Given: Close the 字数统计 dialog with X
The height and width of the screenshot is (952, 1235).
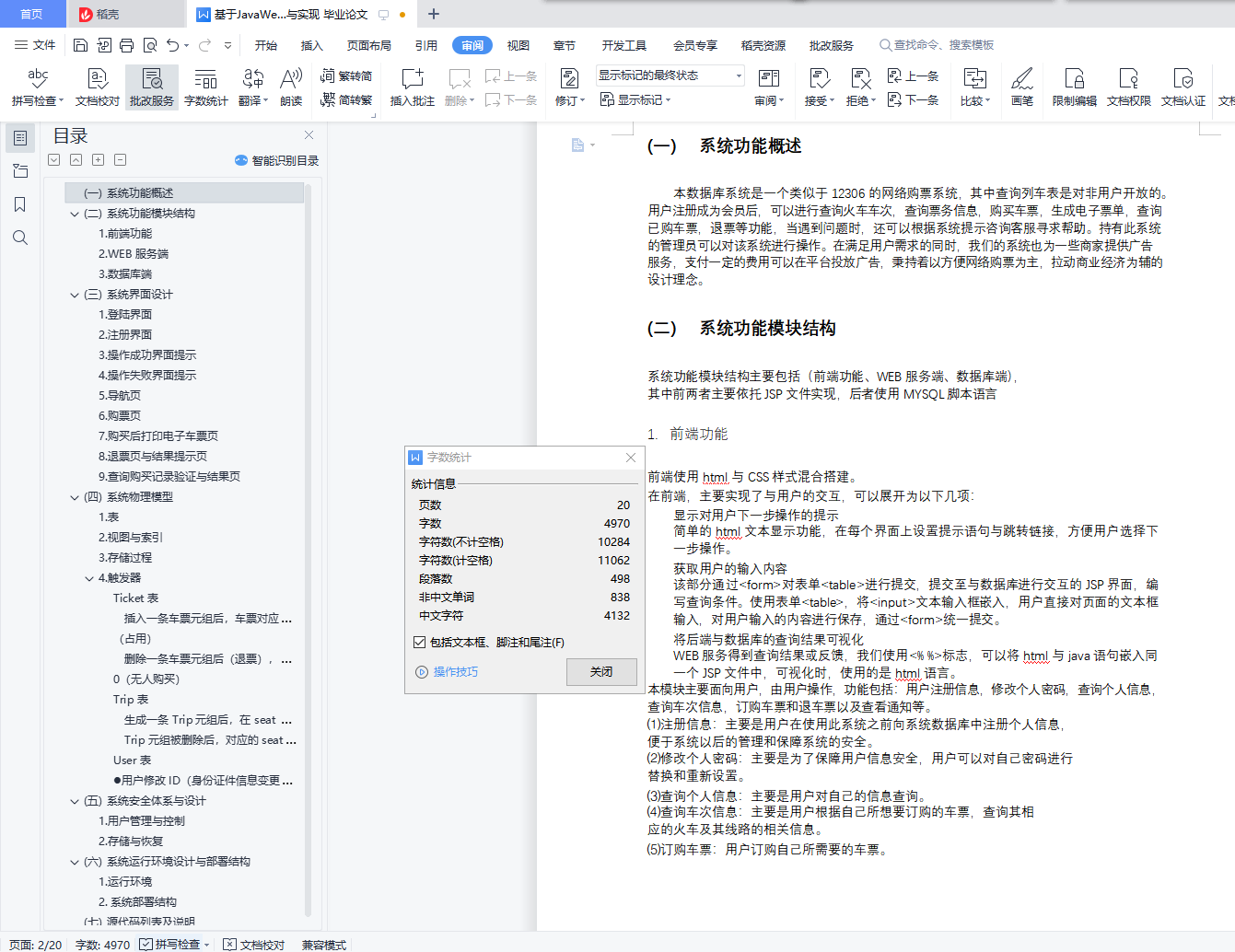Looking at the screenshot, I should click(x=631, y=458).
